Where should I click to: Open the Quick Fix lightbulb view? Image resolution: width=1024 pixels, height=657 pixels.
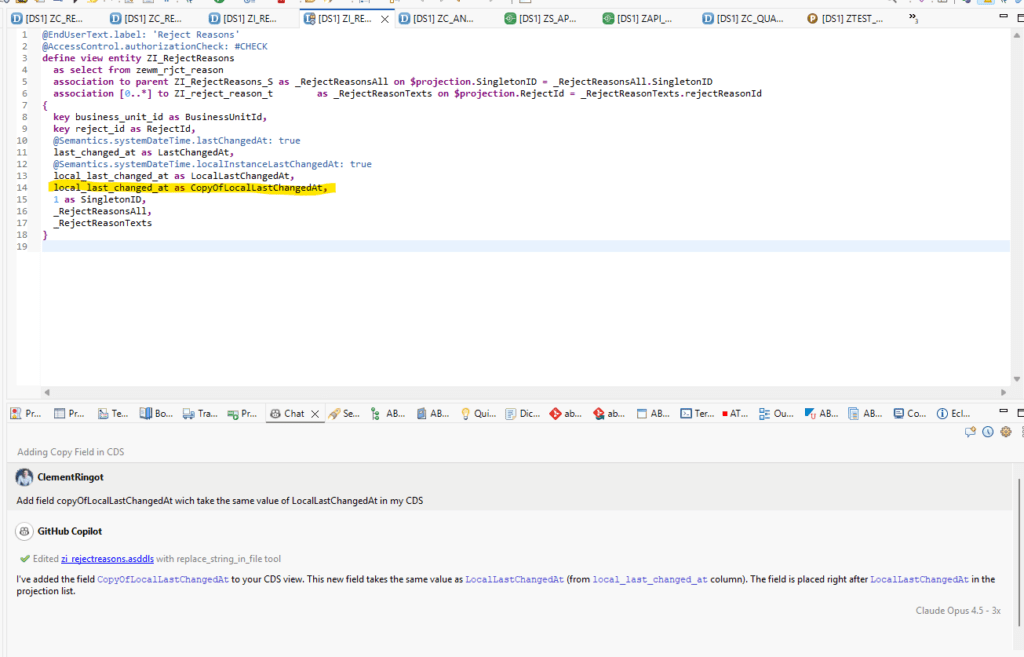478,413
